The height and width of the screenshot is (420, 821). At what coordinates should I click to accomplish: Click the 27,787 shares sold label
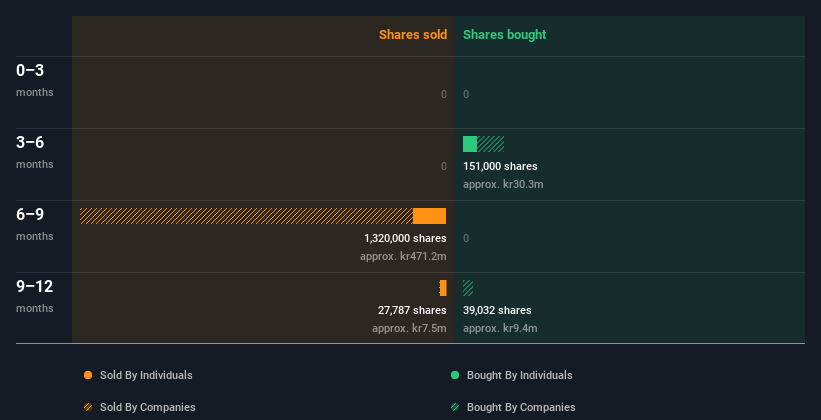click(412, 310)
